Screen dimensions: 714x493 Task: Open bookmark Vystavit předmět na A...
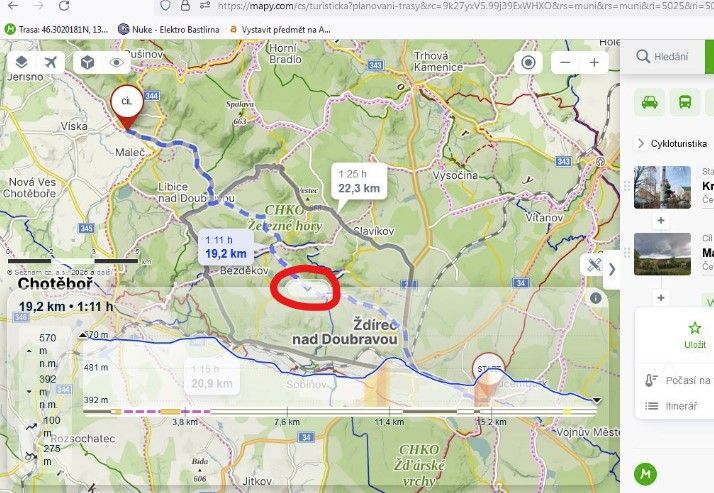click(280, 30)
